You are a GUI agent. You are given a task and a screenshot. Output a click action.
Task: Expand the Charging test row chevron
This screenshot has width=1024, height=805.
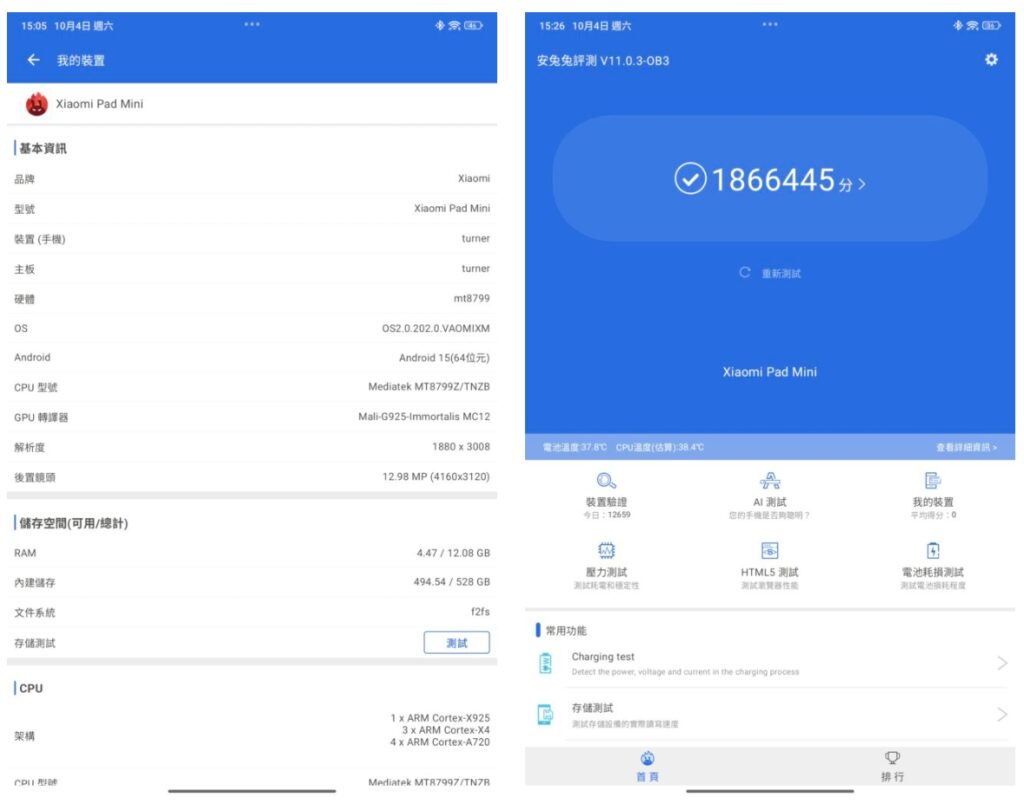1001,663
